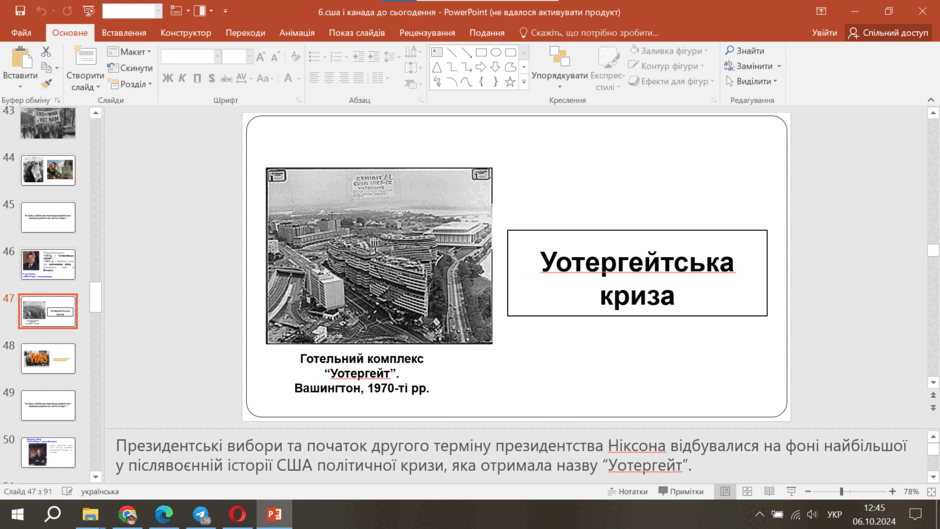Switch to slide sorter view icon
The width and height of the screenshot is (940, 529).
[x=747, y=491]
